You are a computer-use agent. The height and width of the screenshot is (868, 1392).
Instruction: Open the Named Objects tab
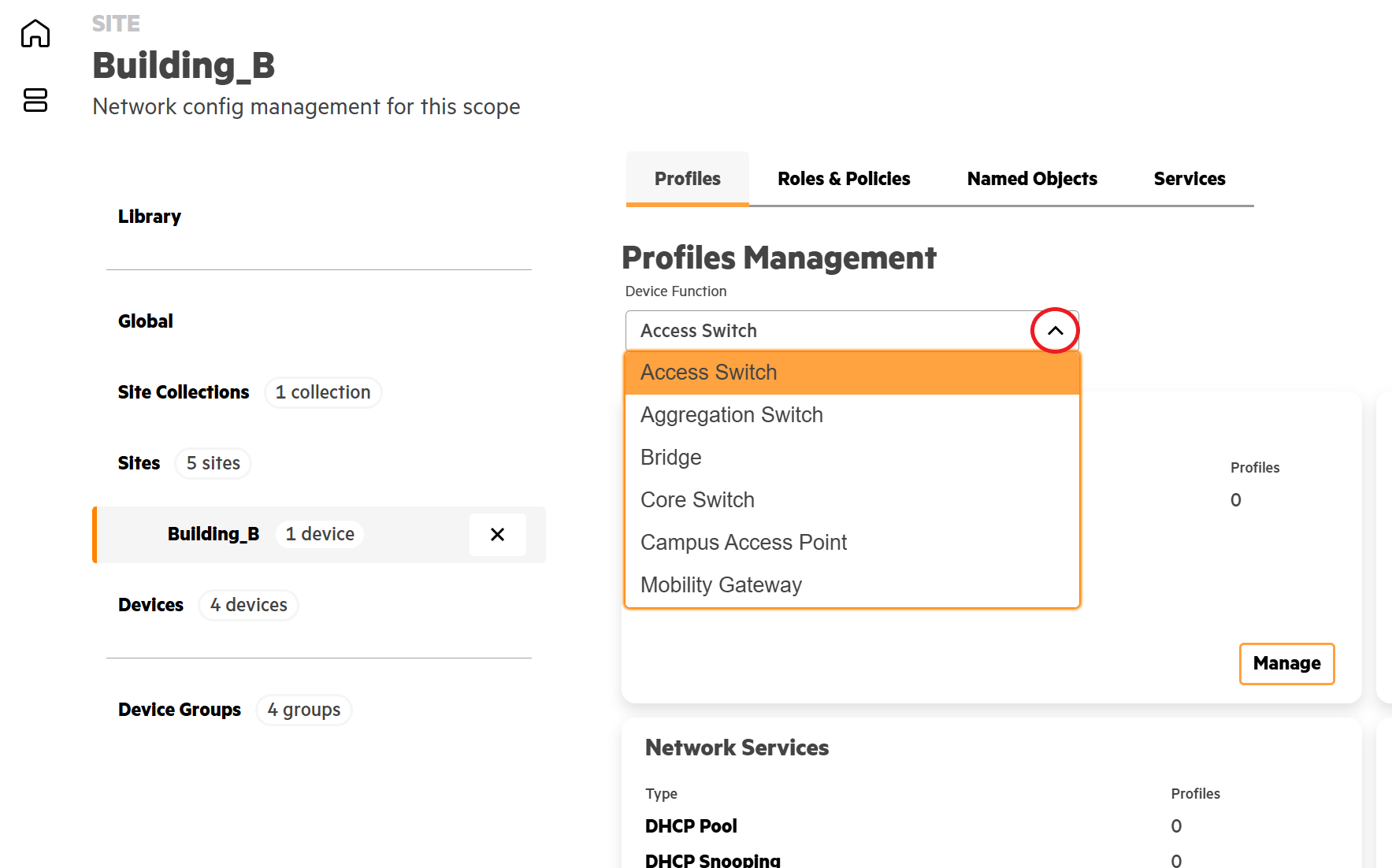(x=1031, y=179)
